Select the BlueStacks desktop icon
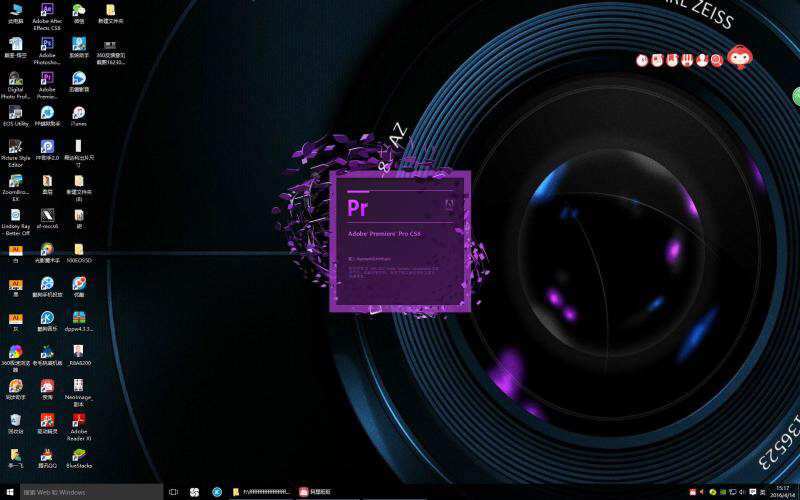Viewport: 800px width, 500px height. pos(79,458)
